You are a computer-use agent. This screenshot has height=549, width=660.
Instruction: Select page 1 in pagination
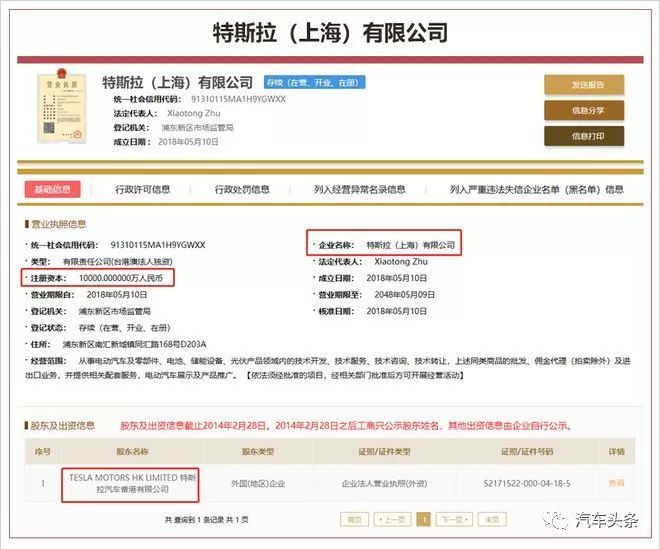point(423,520)
